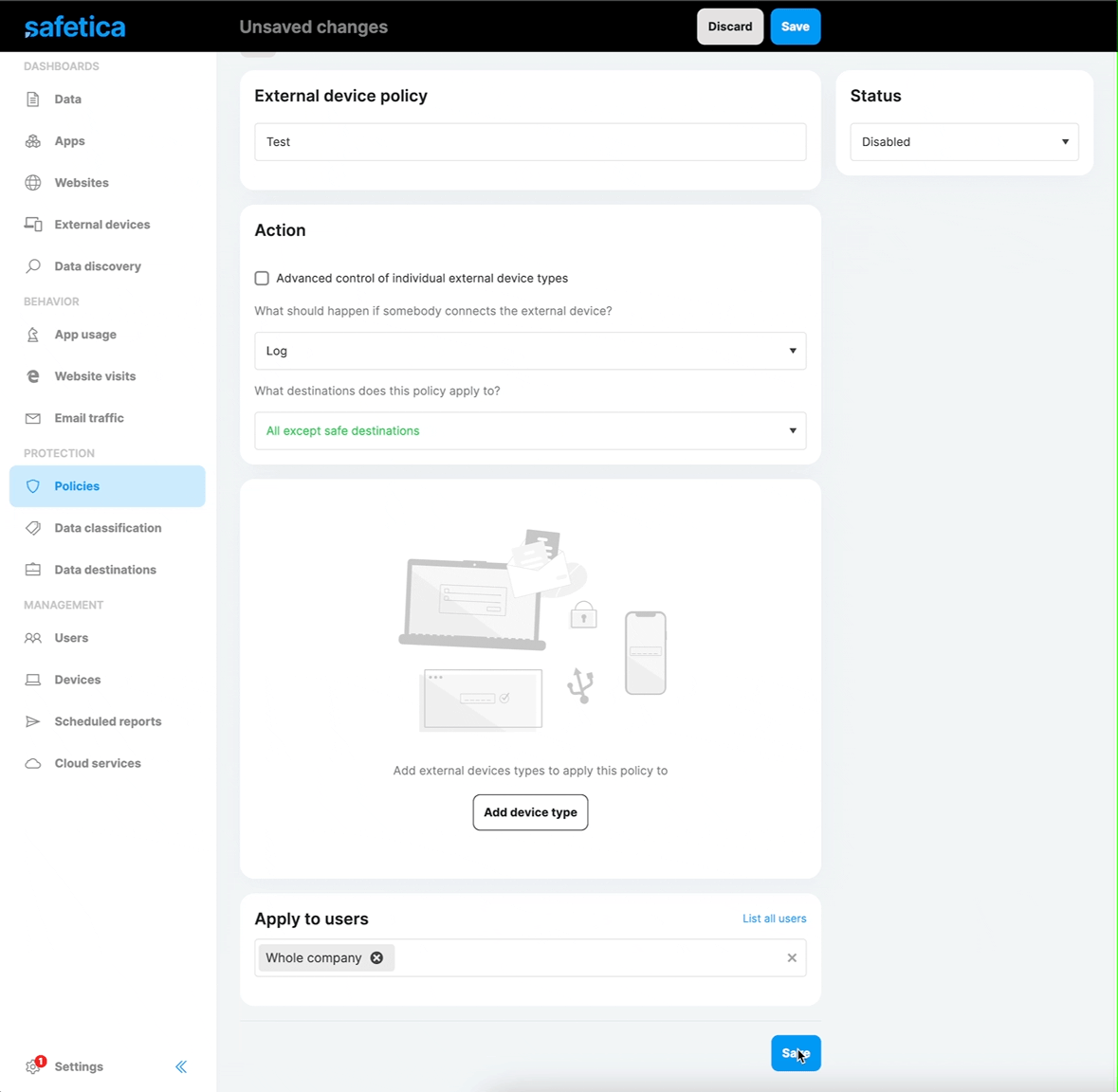Screen dimensions: 1118x1092
Task: Go to Data destinations in the sidebar
Action: pyautogui.click(x=105, y=570)
